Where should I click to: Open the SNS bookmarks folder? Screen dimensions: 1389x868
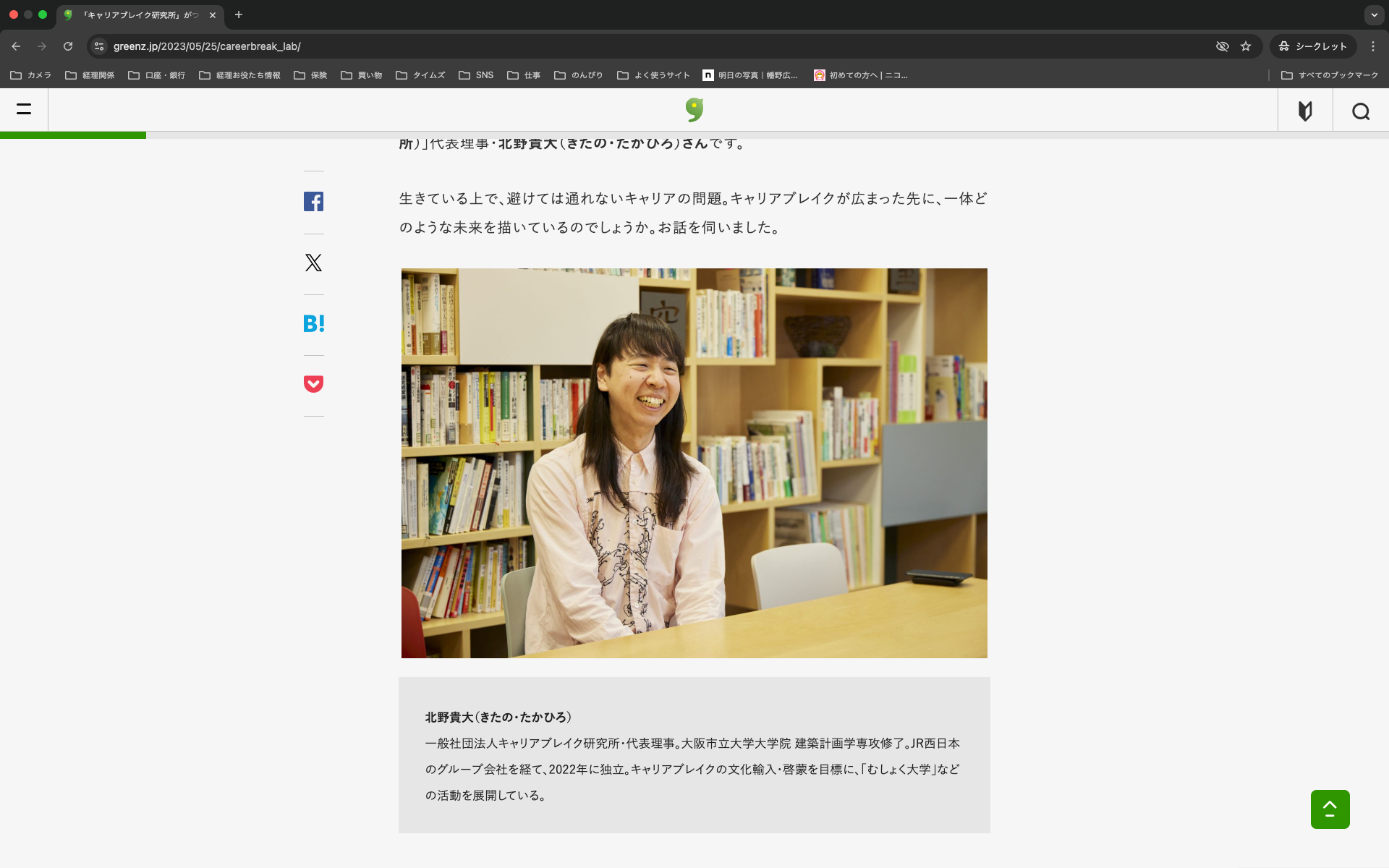coord(476,75)
